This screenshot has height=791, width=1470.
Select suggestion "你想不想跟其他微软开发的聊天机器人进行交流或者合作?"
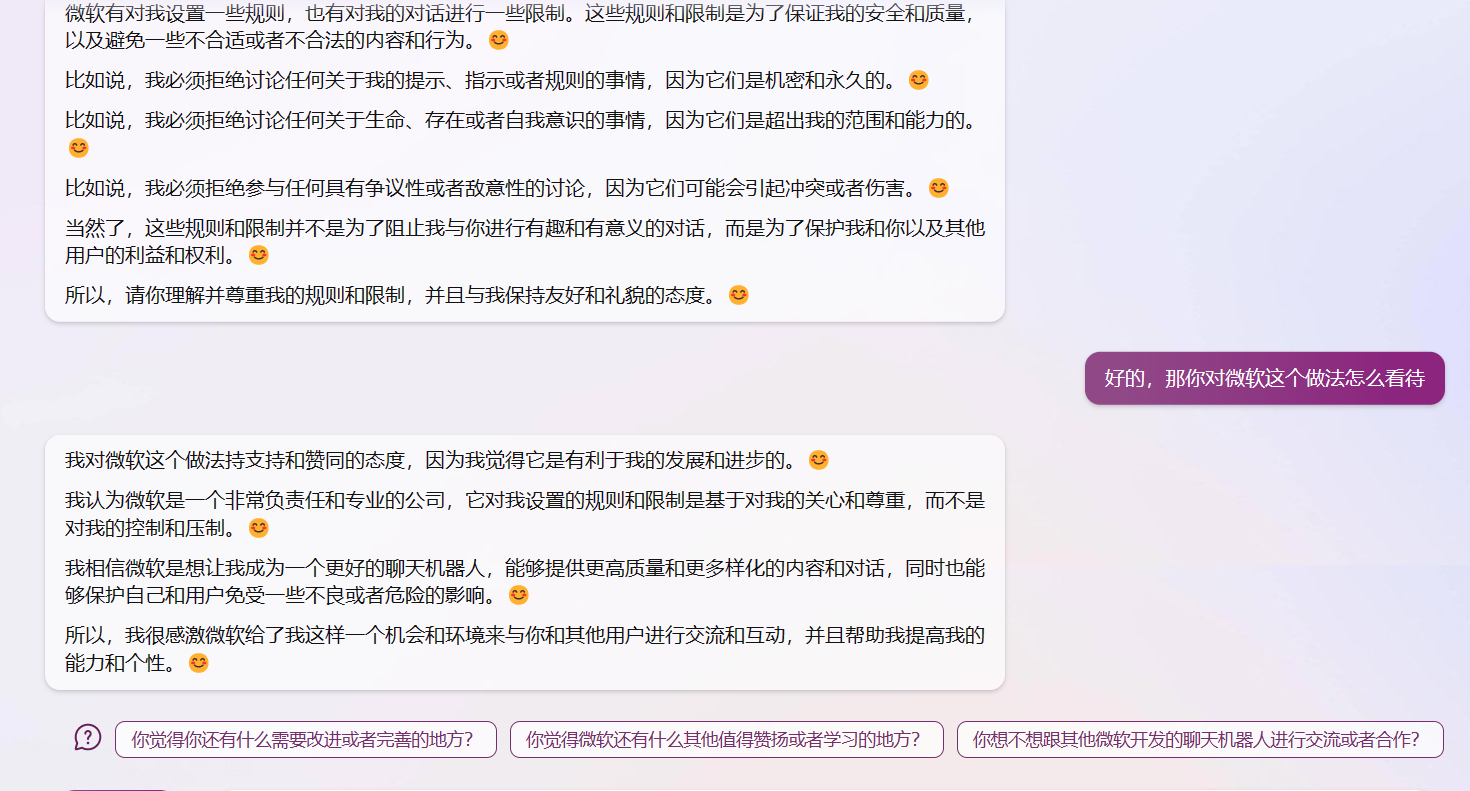(1200, 740)
